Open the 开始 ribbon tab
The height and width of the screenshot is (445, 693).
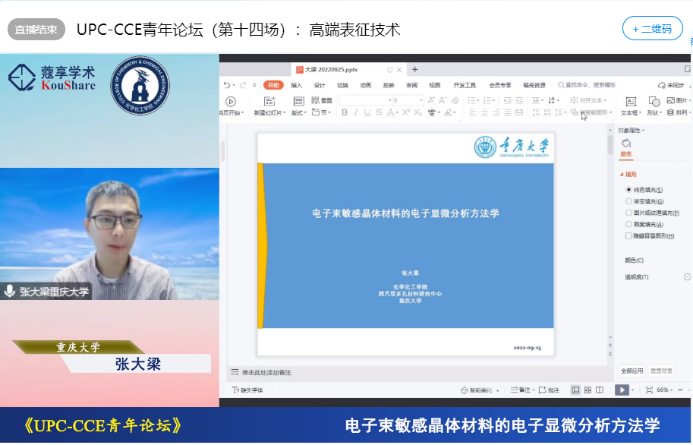point(273,85)
